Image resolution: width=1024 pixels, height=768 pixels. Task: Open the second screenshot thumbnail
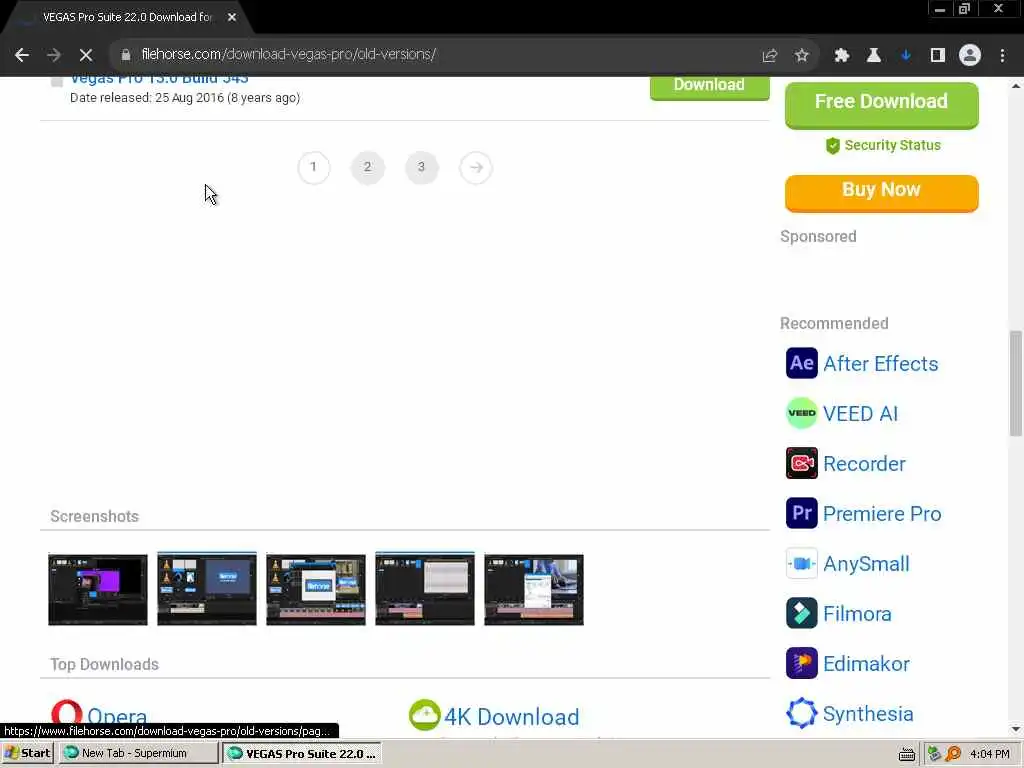(207, 588)
